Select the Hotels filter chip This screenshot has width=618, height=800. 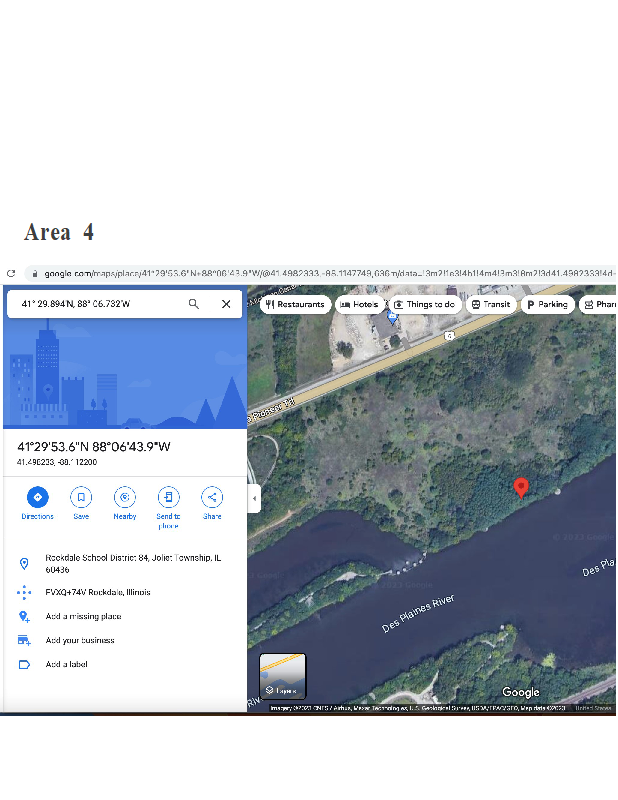tap(360, 304)
